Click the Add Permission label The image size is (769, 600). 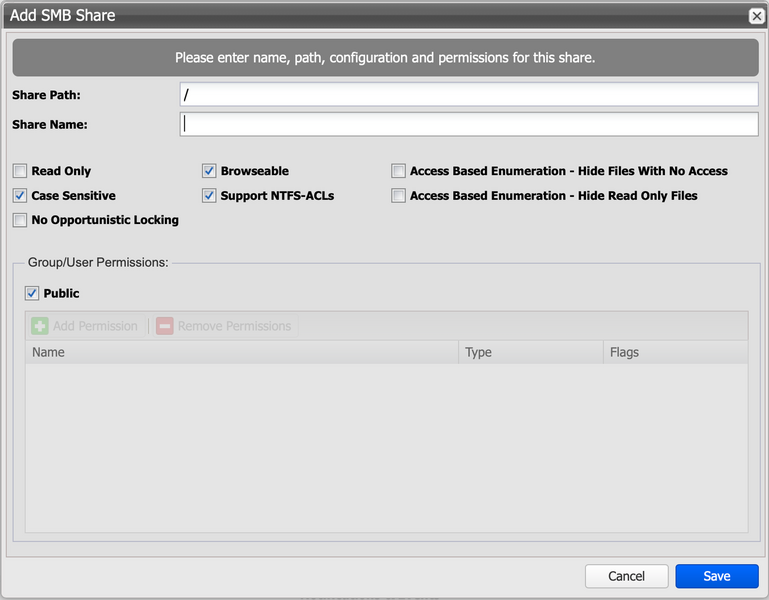pos(95,326)
